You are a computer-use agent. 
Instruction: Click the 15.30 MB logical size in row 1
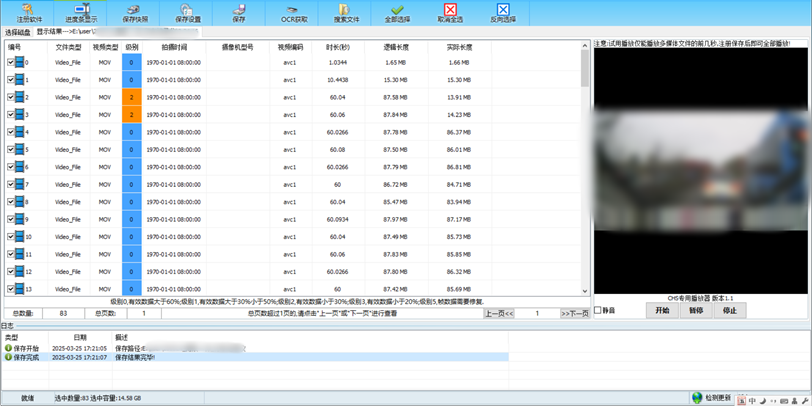[x=396, y=80]
